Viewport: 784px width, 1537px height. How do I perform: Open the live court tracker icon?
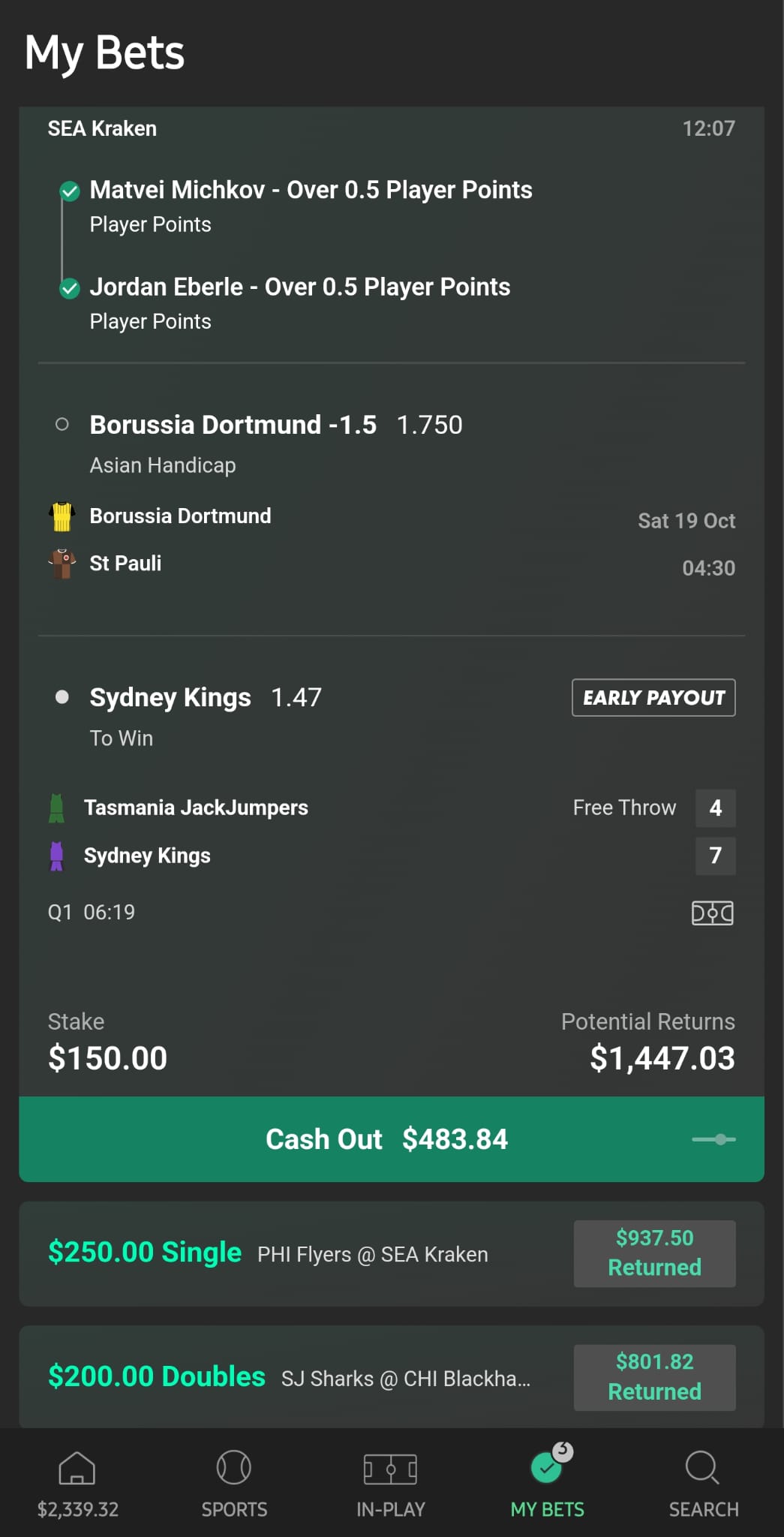[x=712, y=913]
